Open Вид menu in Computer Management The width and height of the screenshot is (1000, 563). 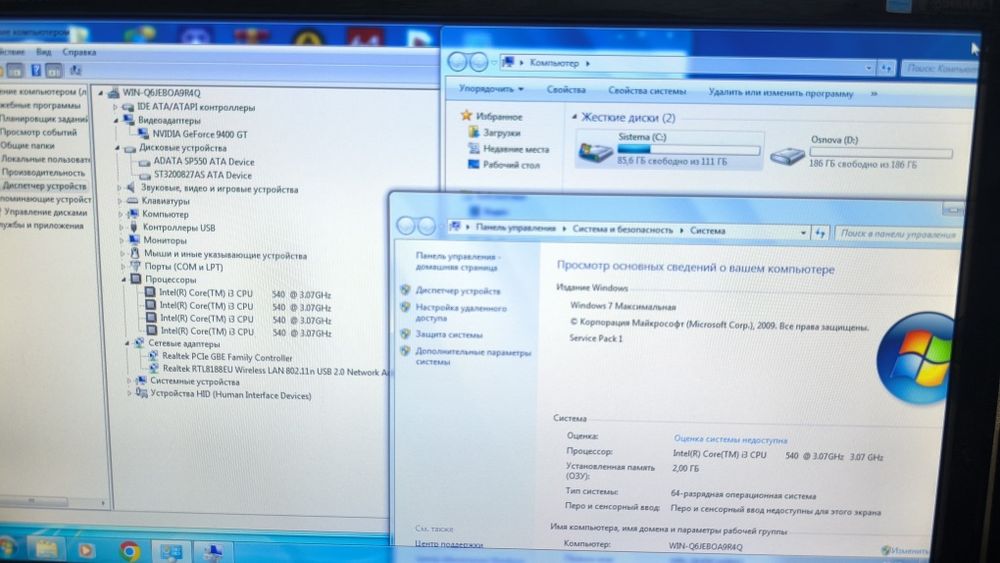43,52
